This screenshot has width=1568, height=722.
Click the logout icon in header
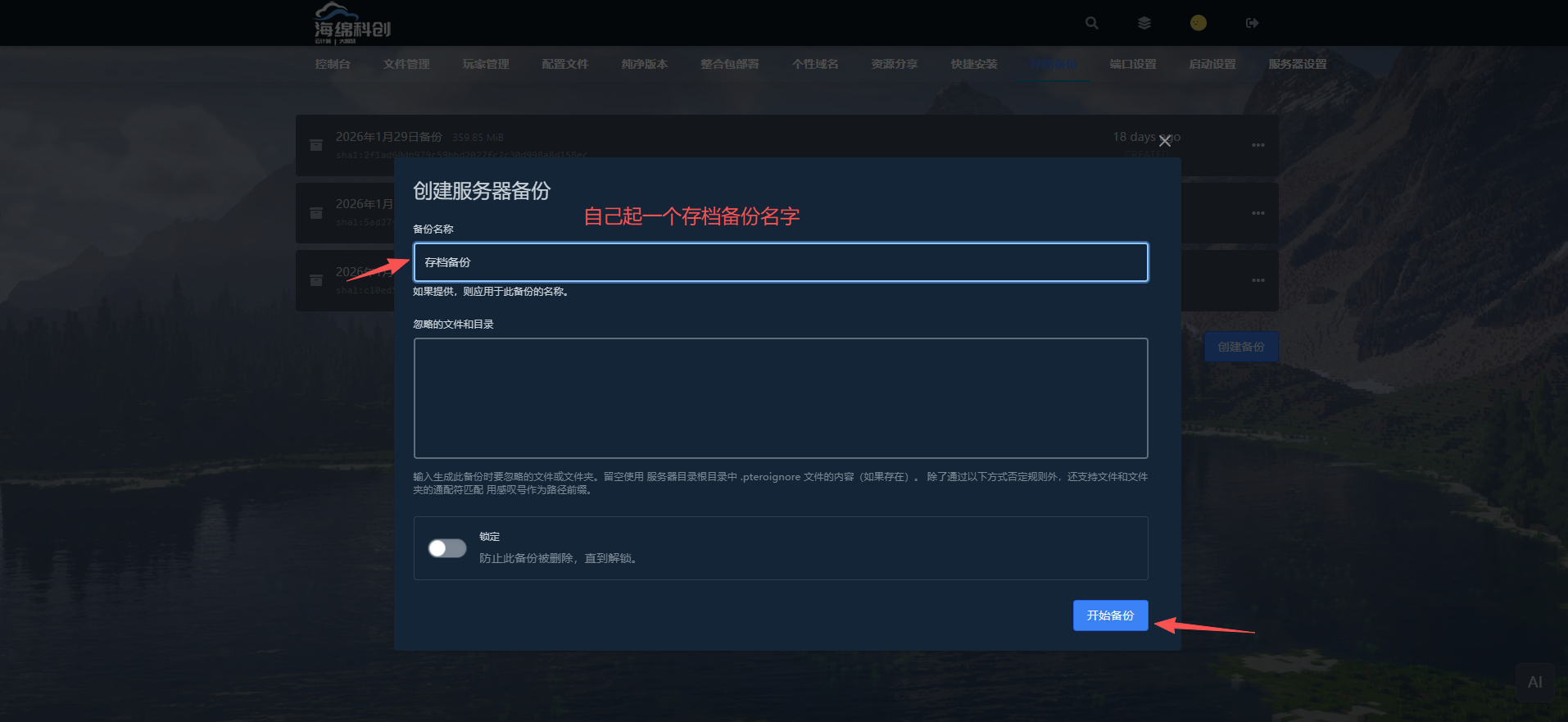1252,23
